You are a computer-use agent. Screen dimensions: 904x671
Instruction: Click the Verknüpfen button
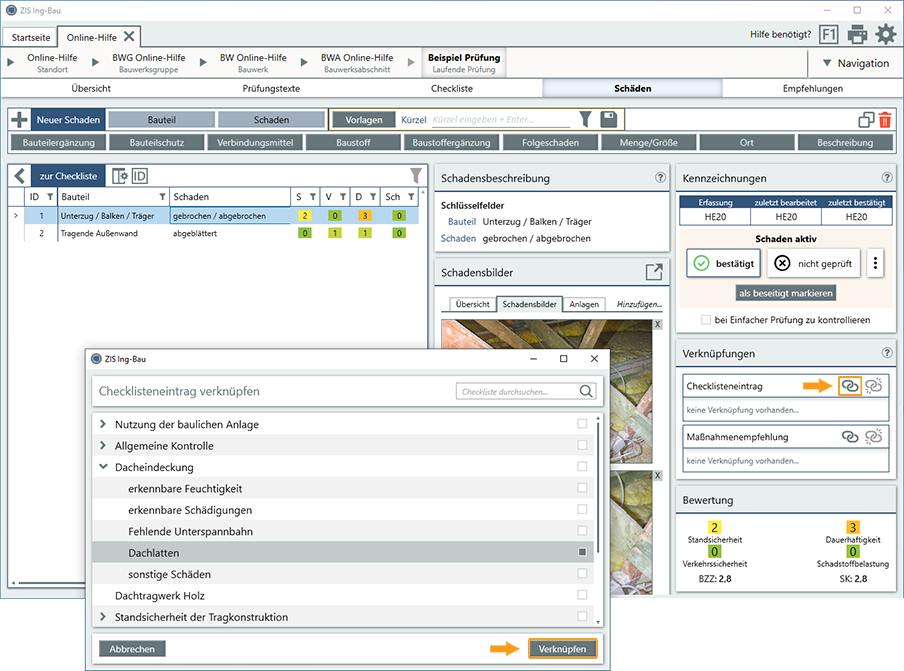562,649
